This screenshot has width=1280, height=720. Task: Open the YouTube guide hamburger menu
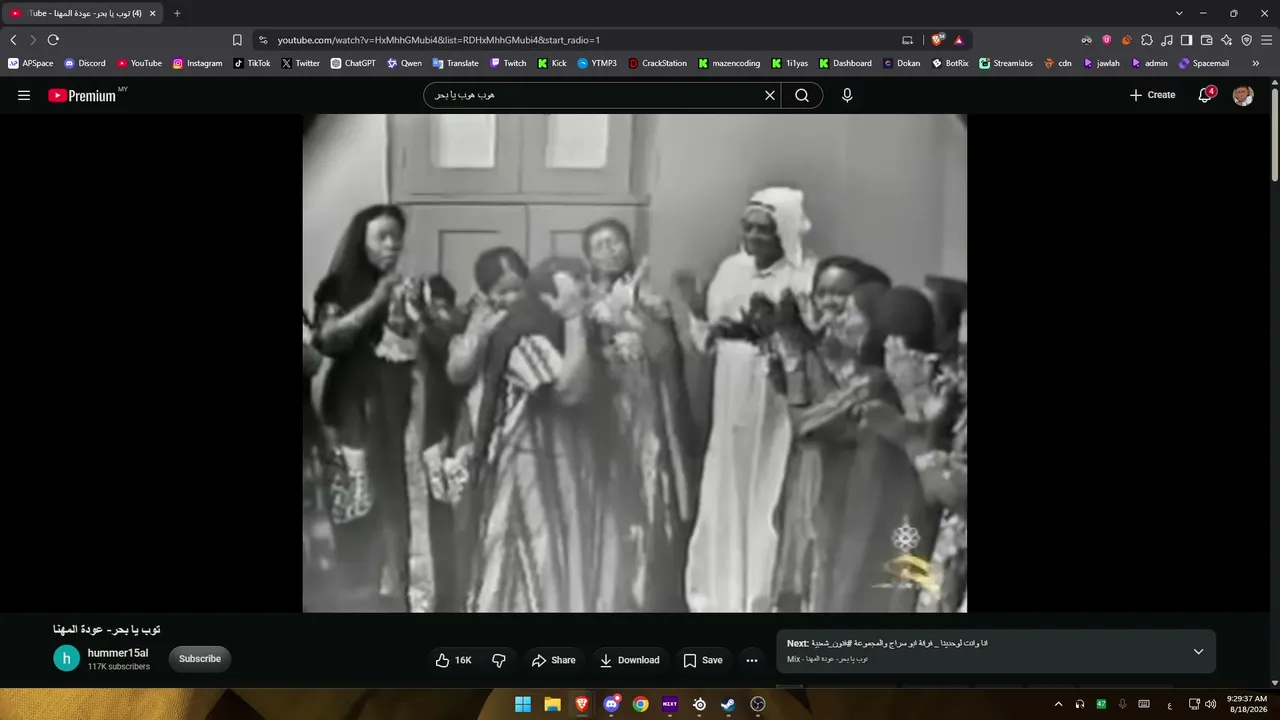click(24, 95)
